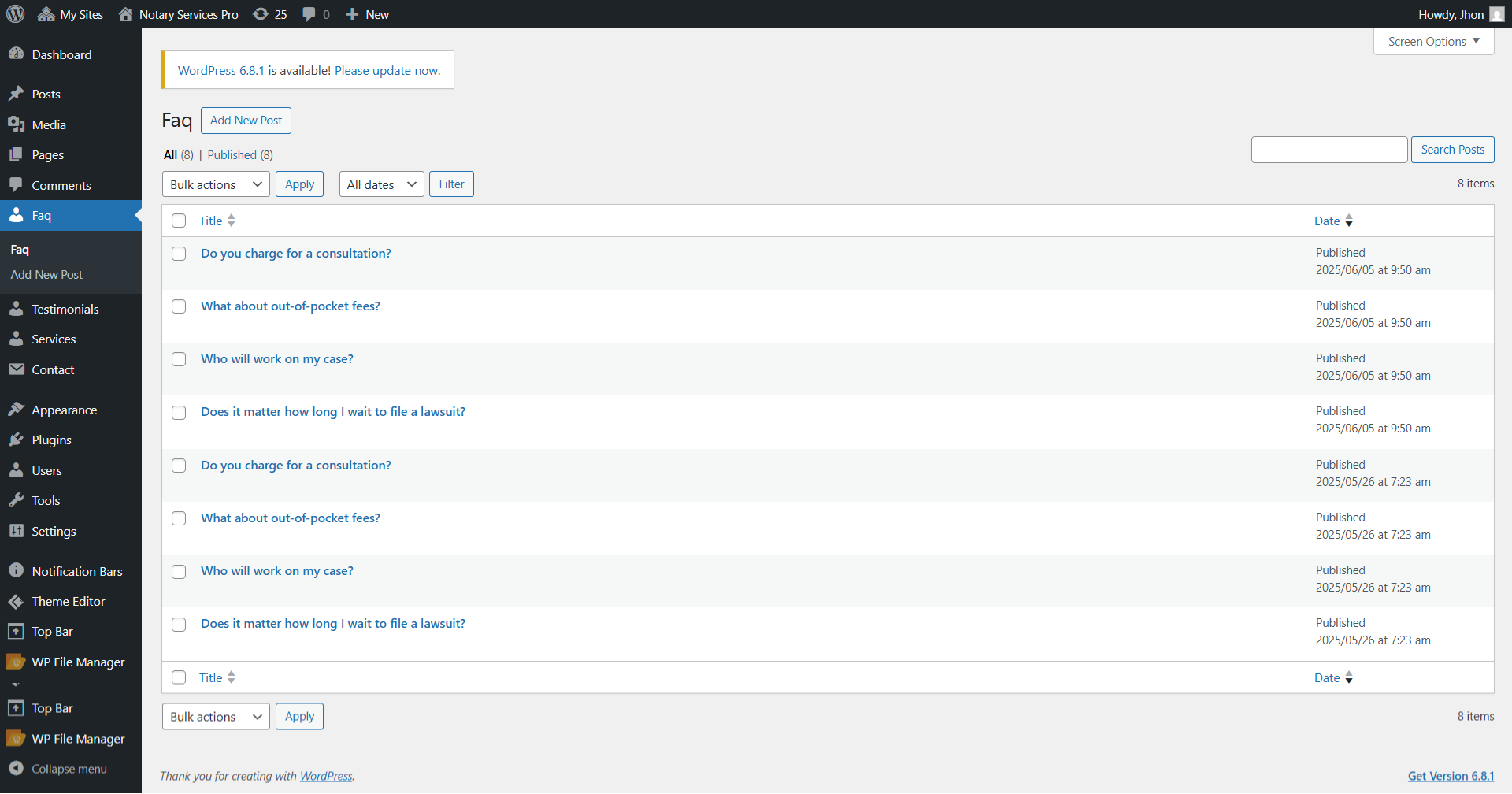Check 'Who will work on my case?' row dated 2025/05/26
This screenshot has width=1512, height=794.
pos(179,572)
